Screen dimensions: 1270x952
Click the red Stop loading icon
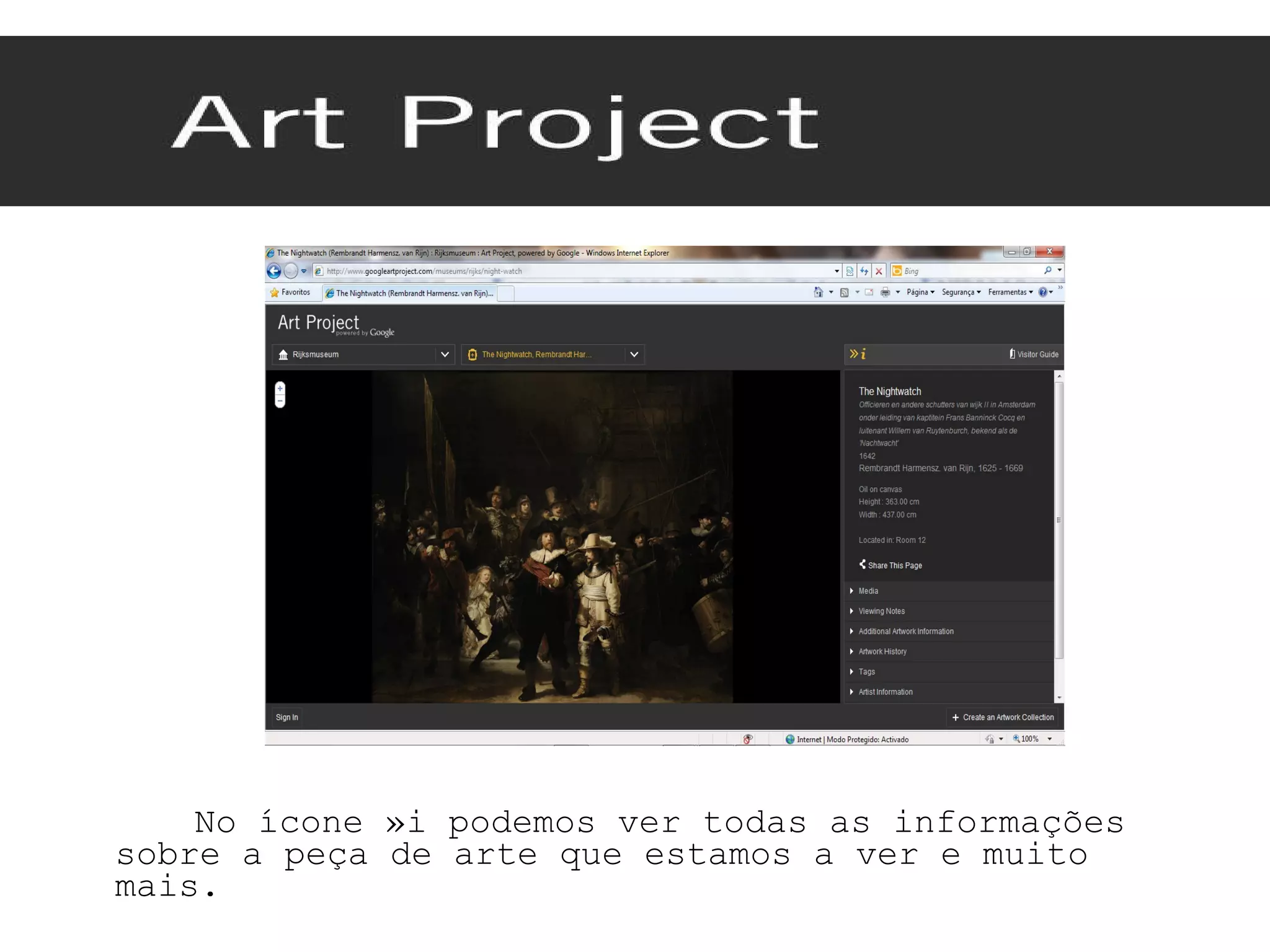(x=879, y=271)
